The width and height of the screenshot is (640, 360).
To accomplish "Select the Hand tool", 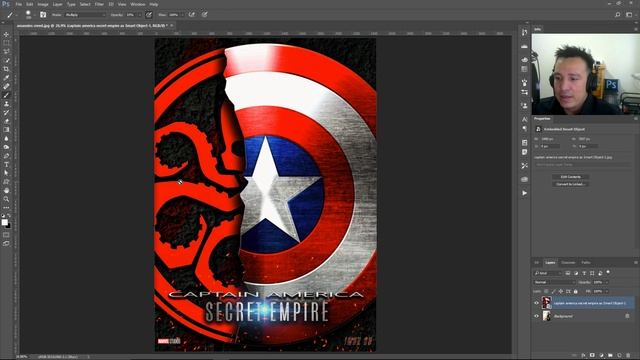I will 6,190.
